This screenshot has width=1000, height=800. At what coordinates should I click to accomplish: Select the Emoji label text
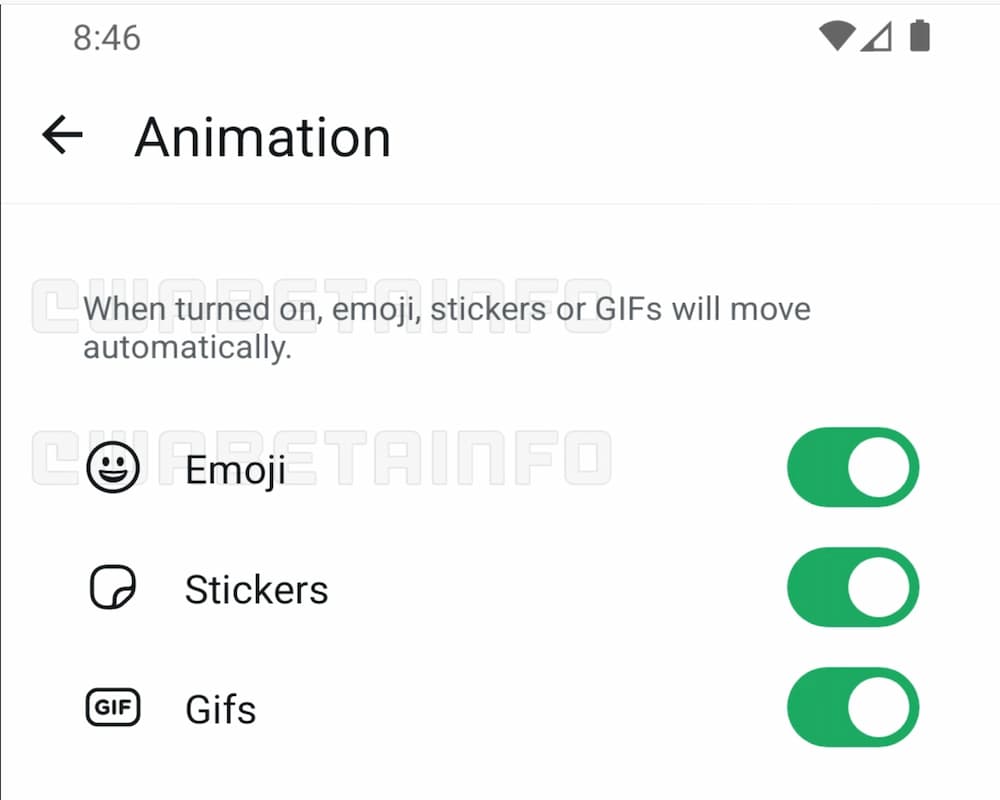coord(236,470)
